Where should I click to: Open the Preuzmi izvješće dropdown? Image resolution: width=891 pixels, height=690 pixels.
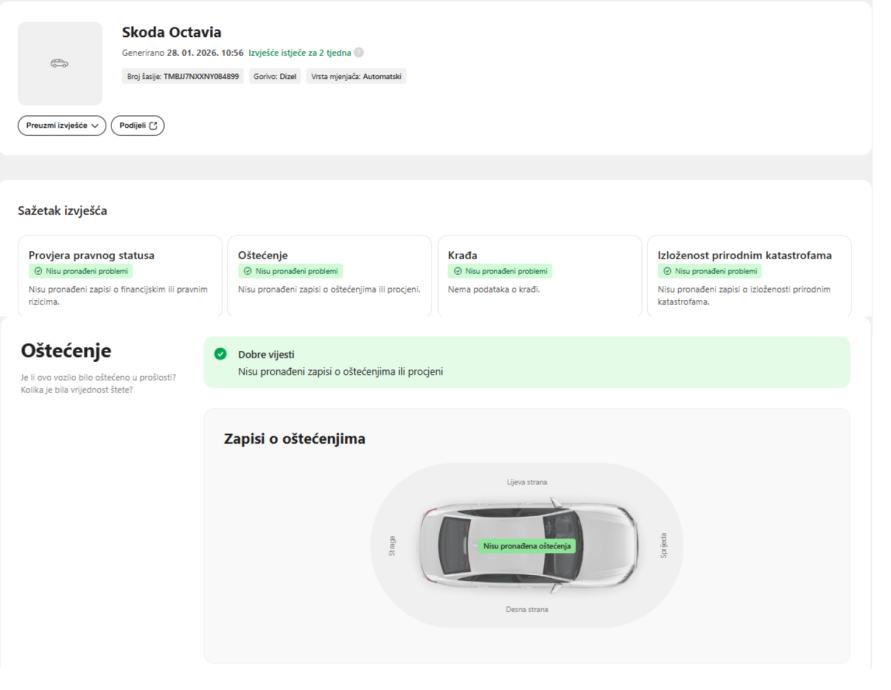pyautogui.click(x=62, y=126)
